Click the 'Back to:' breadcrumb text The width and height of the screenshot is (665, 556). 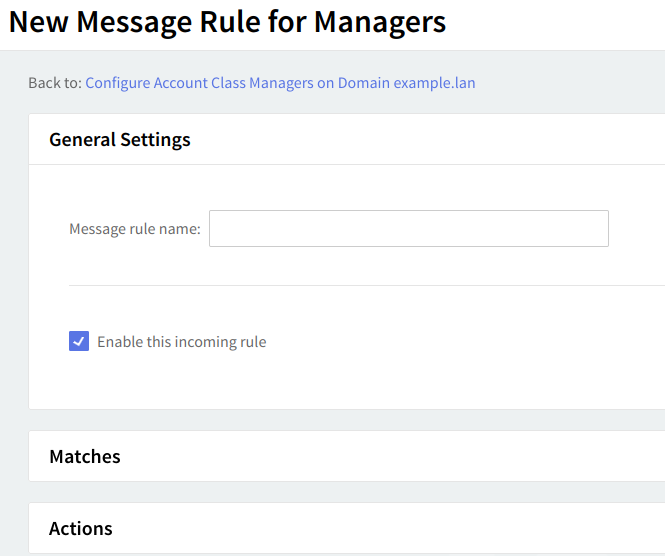[55, 83]
